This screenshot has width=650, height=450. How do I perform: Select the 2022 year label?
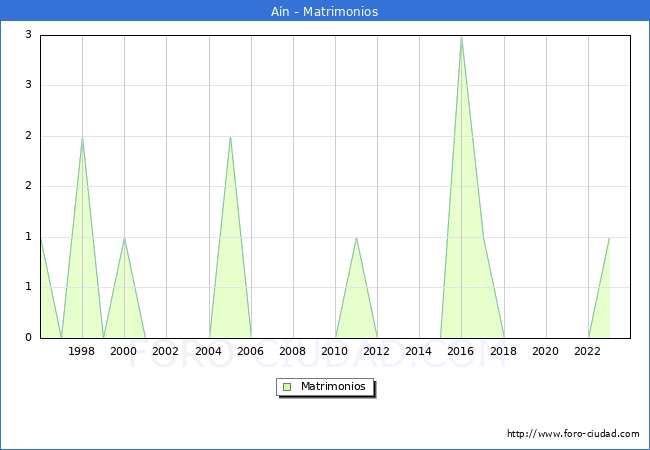[588, 351]
